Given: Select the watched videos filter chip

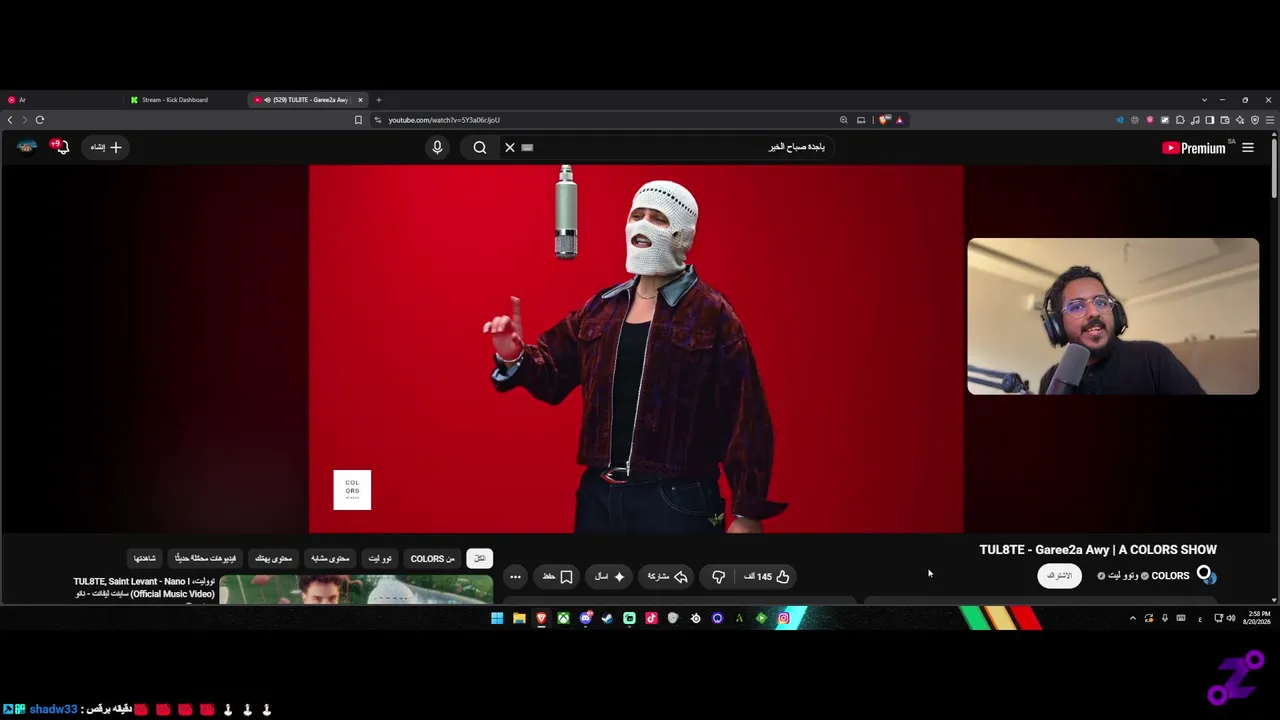Looking at the screenshot, I should 145,558.
